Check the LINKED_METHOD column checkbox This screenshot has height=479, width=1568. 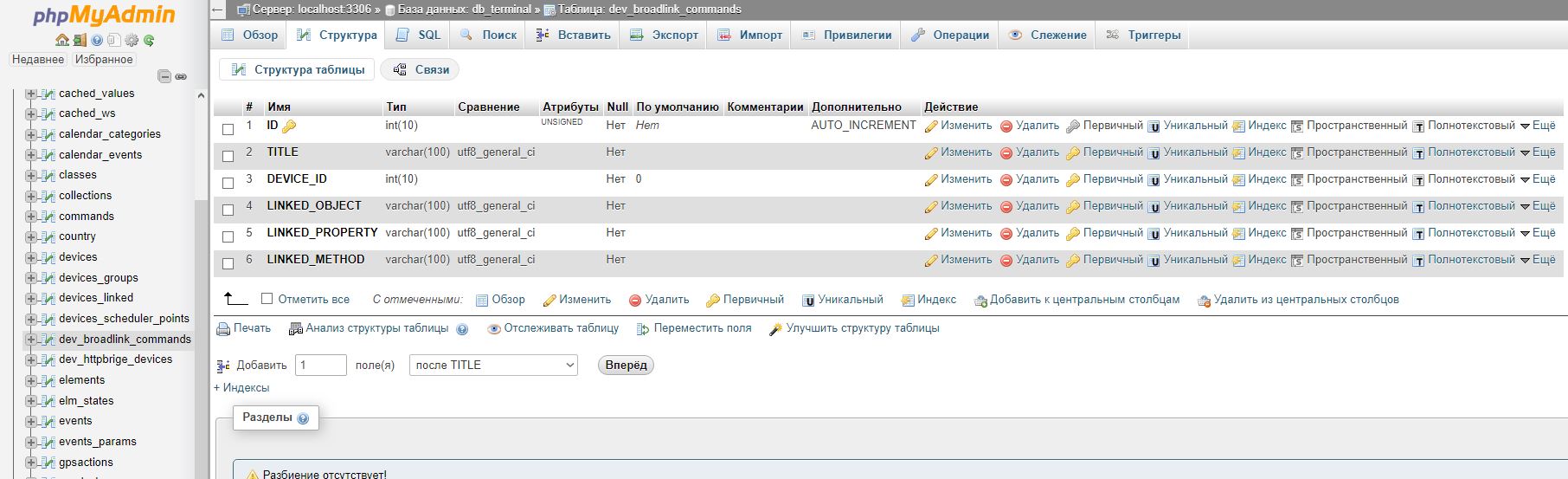pyautogui.click(x=228, y=263)
